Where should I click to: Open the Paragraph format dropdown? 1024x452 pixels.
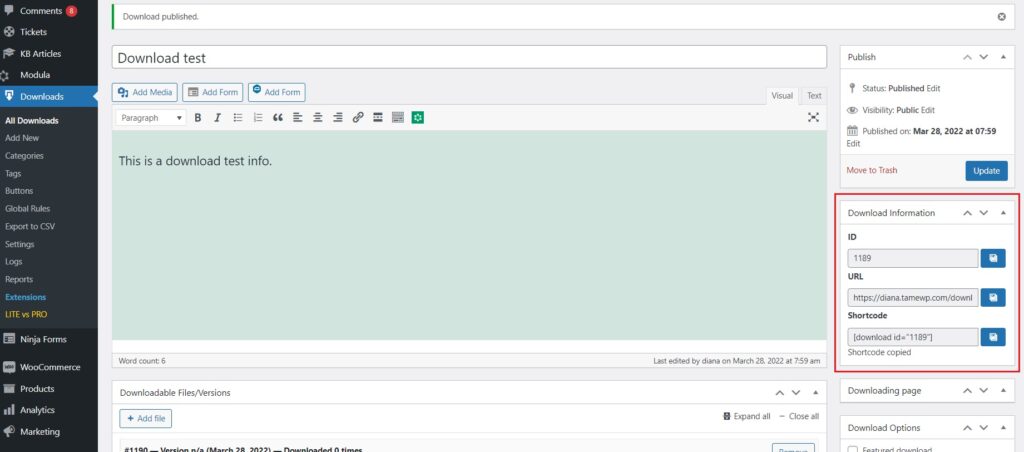click(x=151, y=118)
